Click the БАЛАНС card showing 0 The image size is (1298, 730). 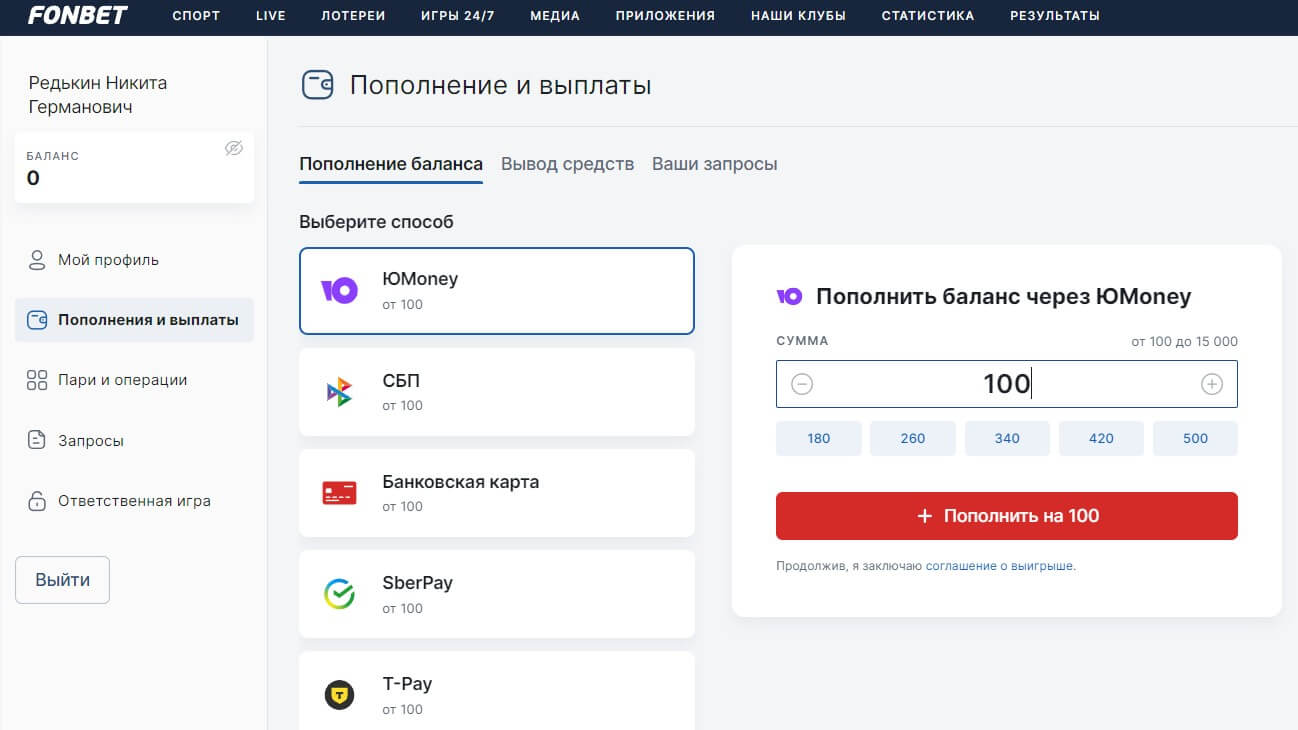134,168
